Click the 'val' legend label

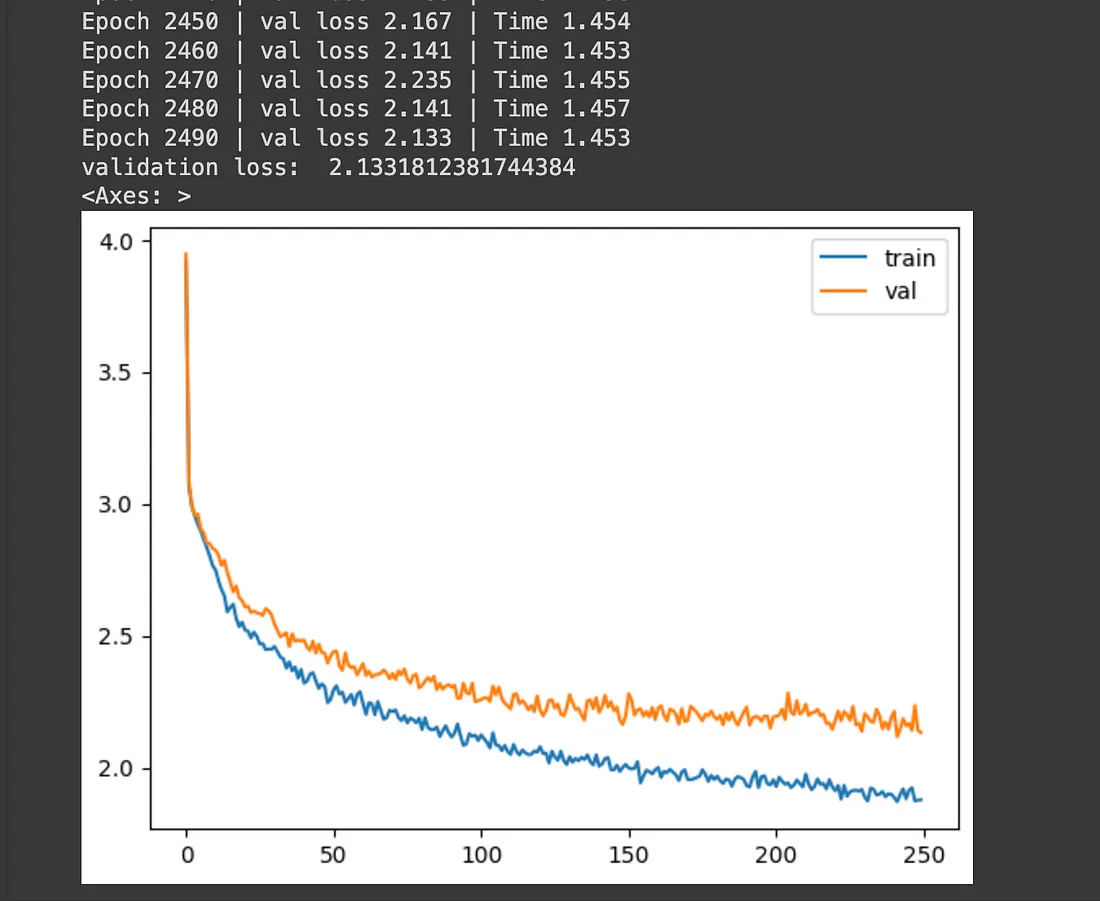coord(900,291)
